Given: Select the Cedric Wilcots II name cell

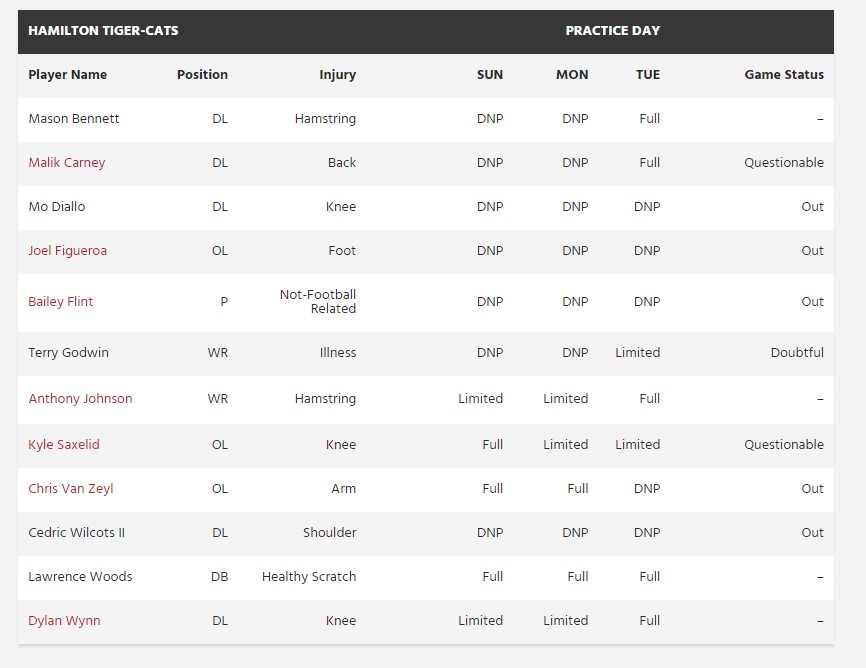Looking at the screenshot, I should pyautogui.click(x=77, y=533).
